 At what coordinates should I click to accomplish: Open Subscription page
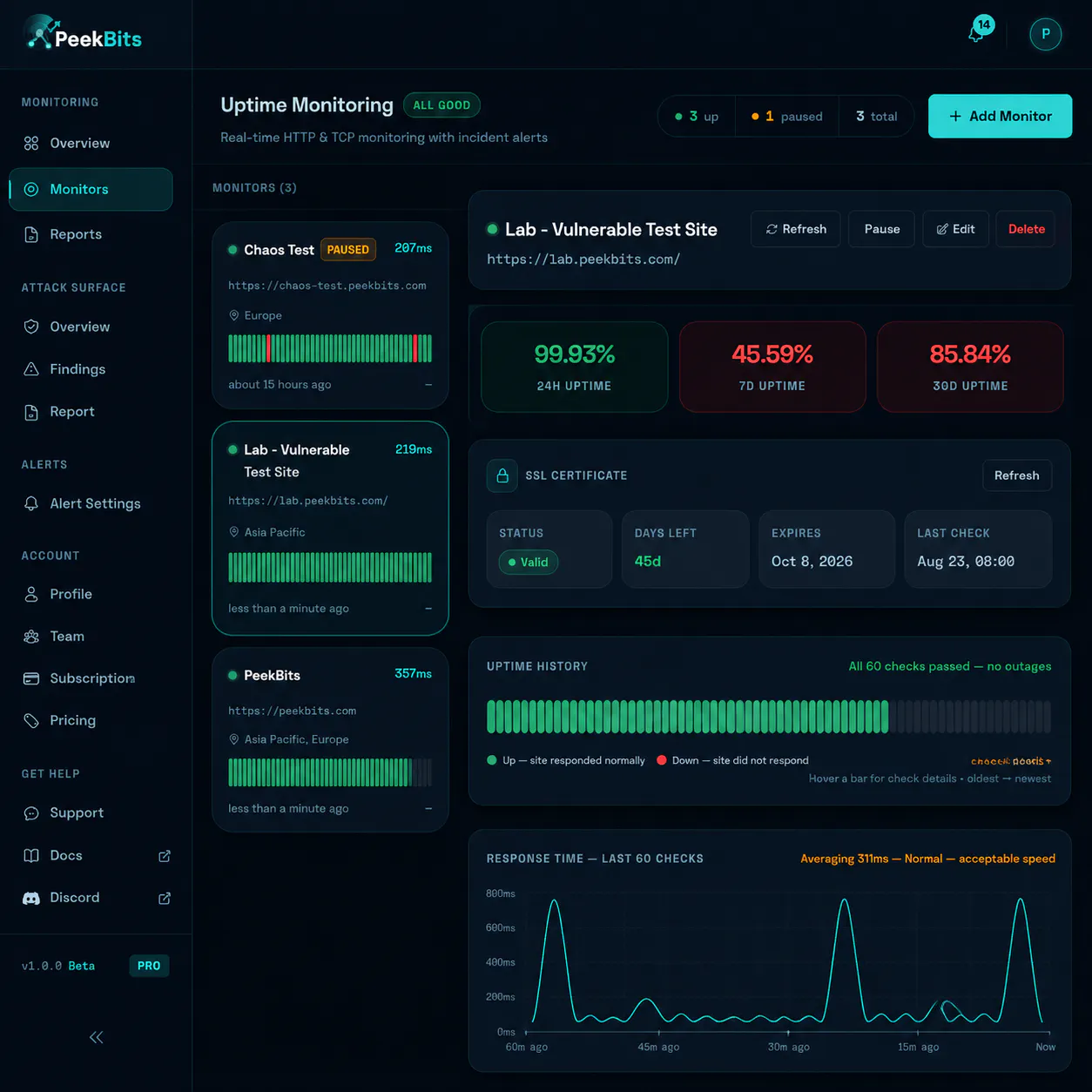point(91,678)
